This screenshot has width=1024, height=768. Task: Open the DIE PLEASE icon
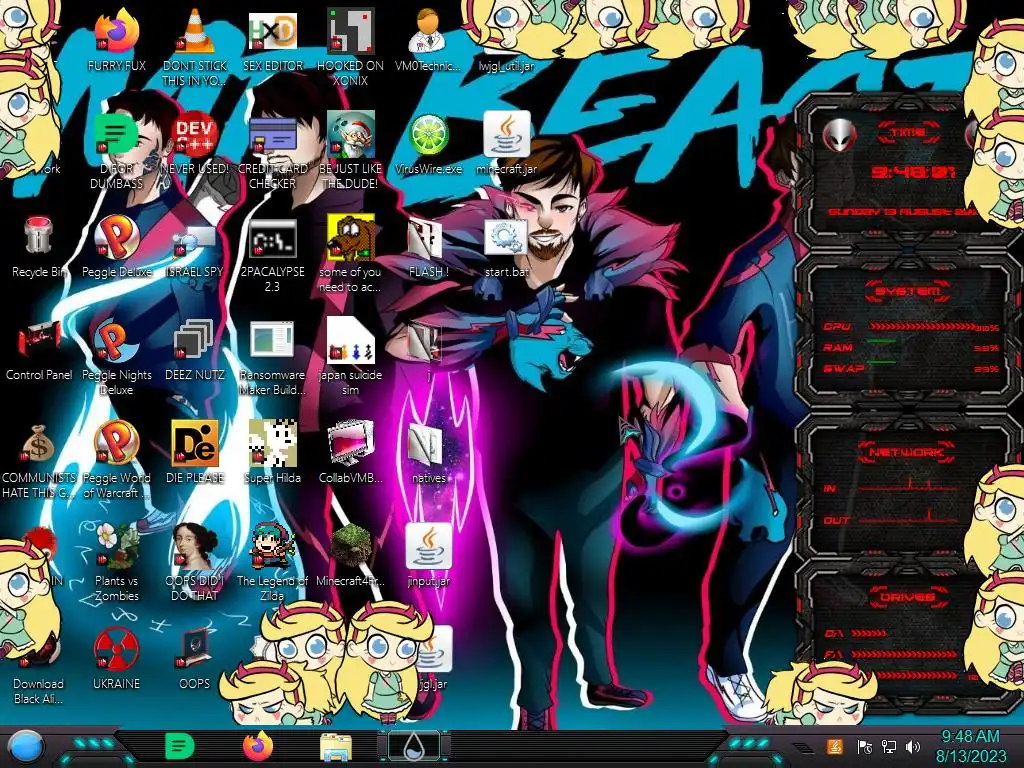pos(195,443)
